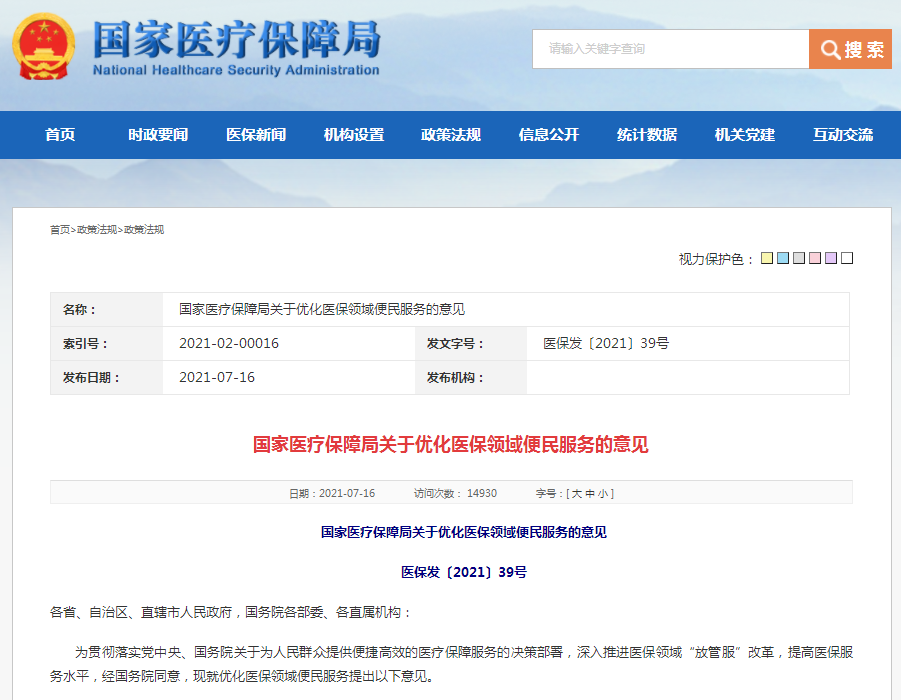Select the white eye-protection color swatch
901x700 pixels.
click(847, 258)
